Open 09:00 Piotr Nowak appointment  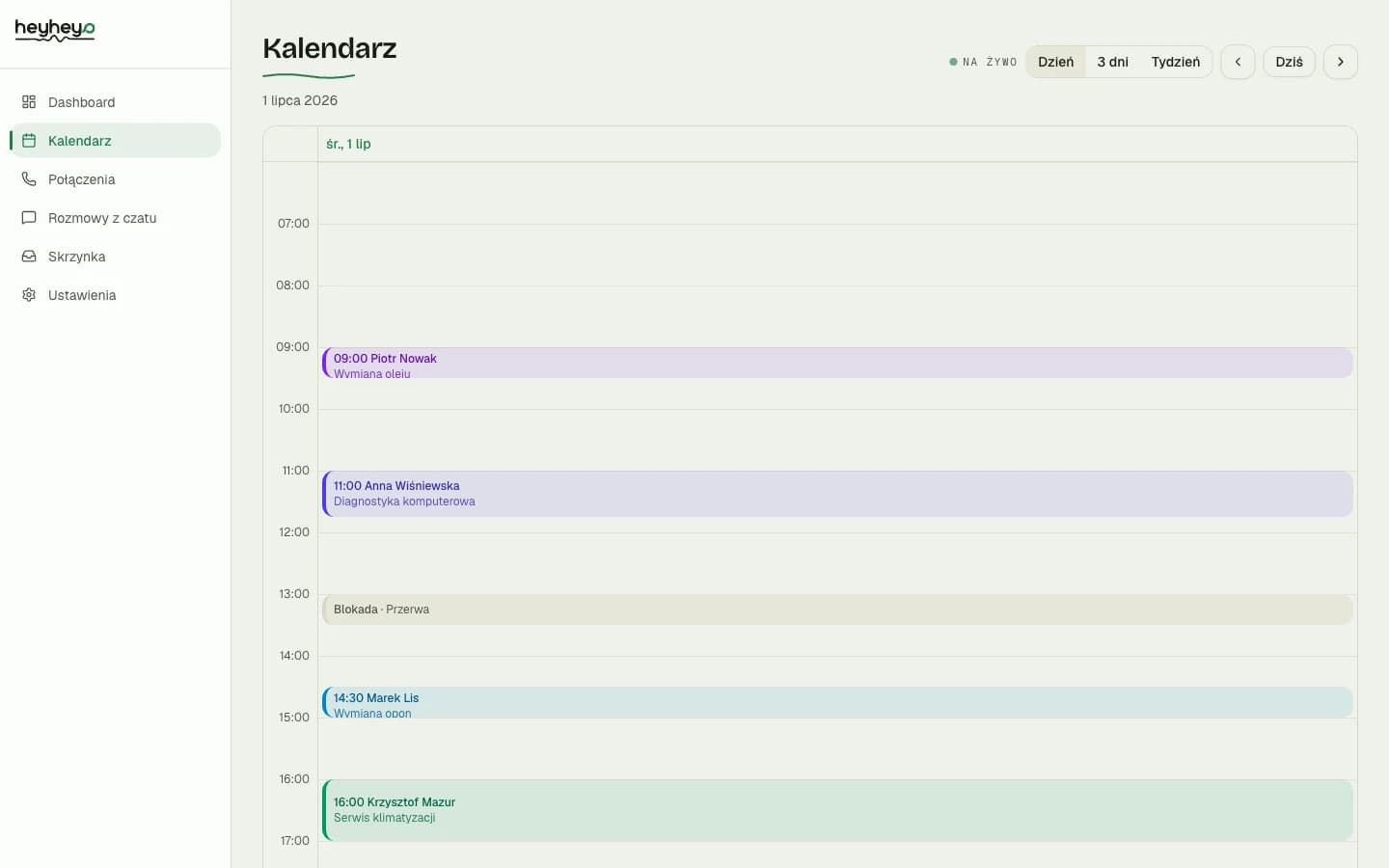click(x=837, y=363)
